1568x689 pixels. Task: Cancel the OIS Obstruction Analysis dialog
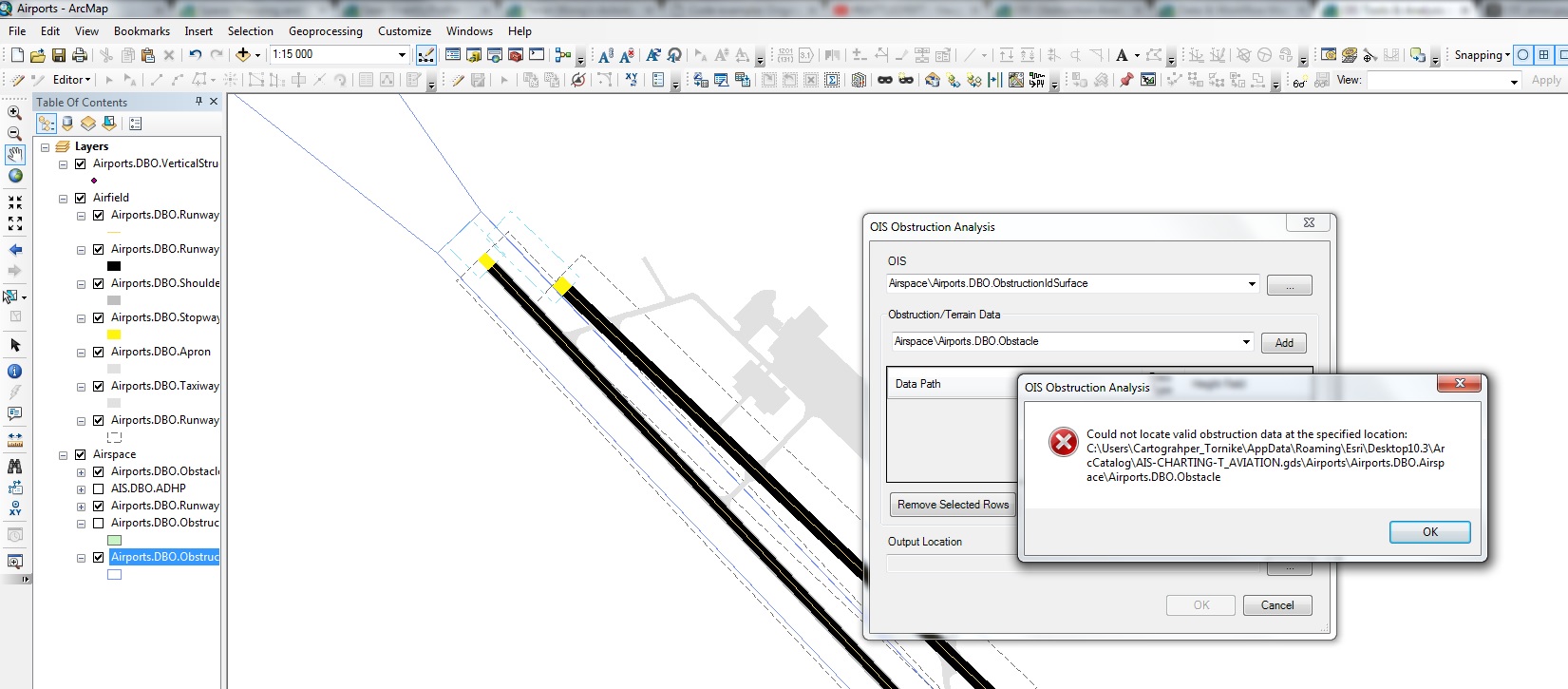coord(1277,605)
